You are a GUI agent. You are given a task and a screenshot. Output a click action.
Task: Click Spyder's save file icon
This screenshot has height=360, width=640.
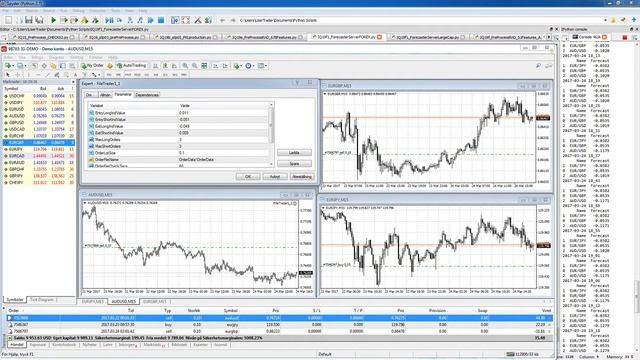29,20
